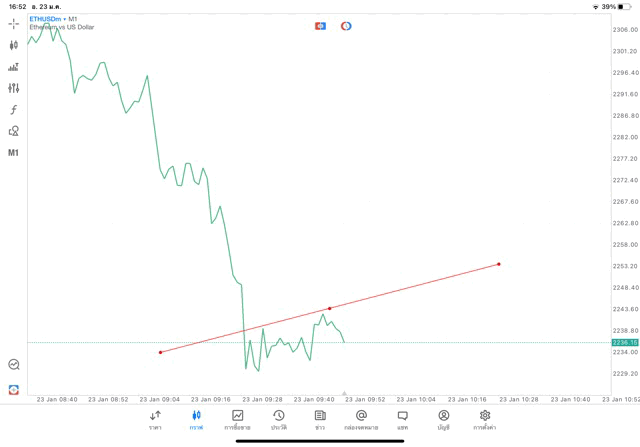Open การตั้งค่า (Settings) gear tab

pyautogui.click(x=485, y=419)
